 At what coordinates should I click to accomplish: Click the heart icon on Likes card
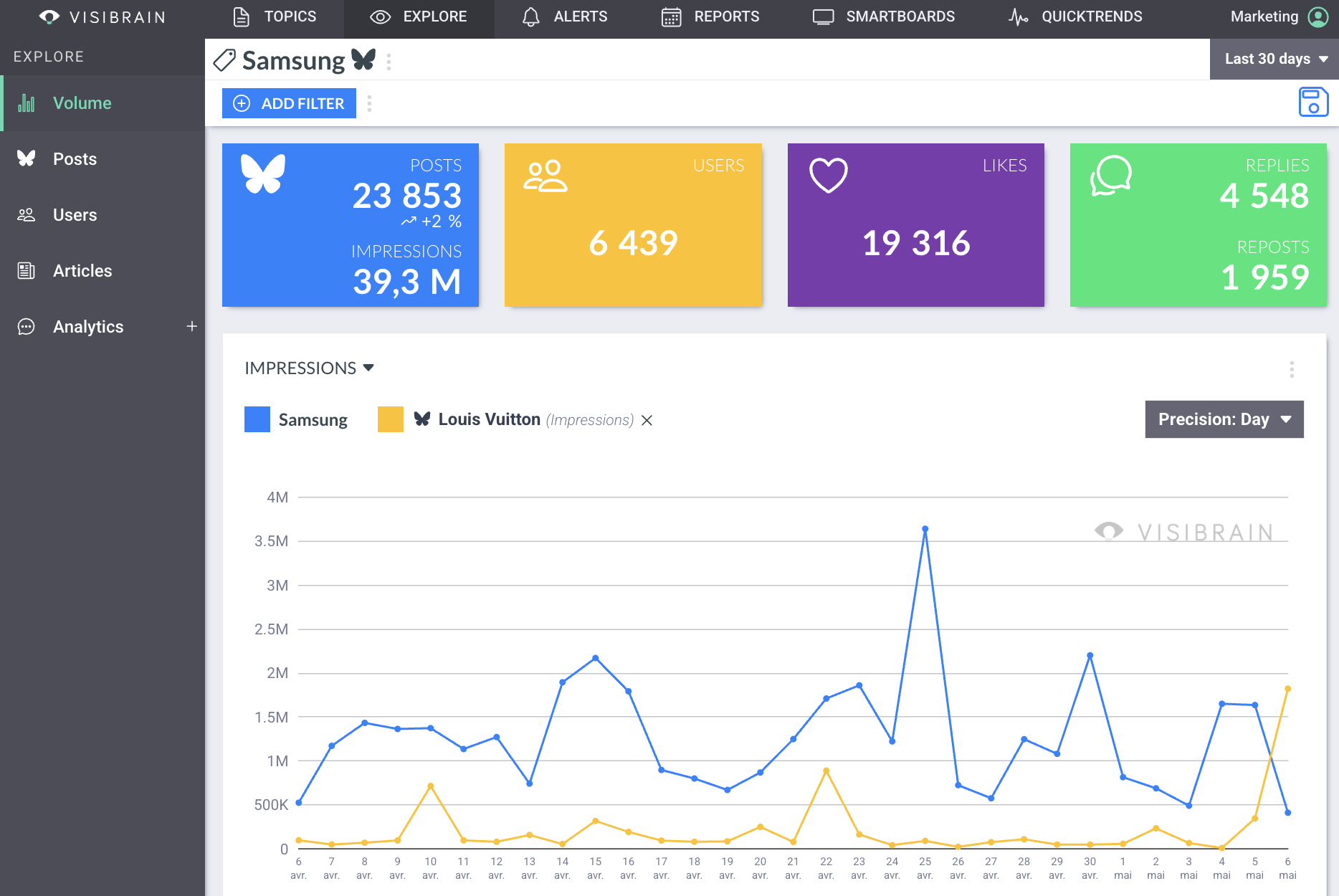[829, 175]
